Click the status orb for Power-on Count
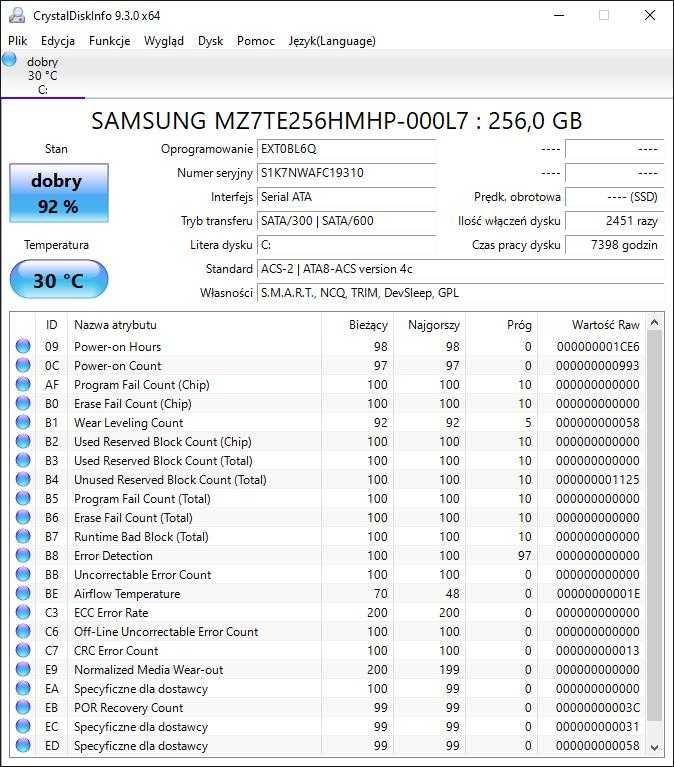The height and width of the screenshot is (767, 674). pos(23,365)
